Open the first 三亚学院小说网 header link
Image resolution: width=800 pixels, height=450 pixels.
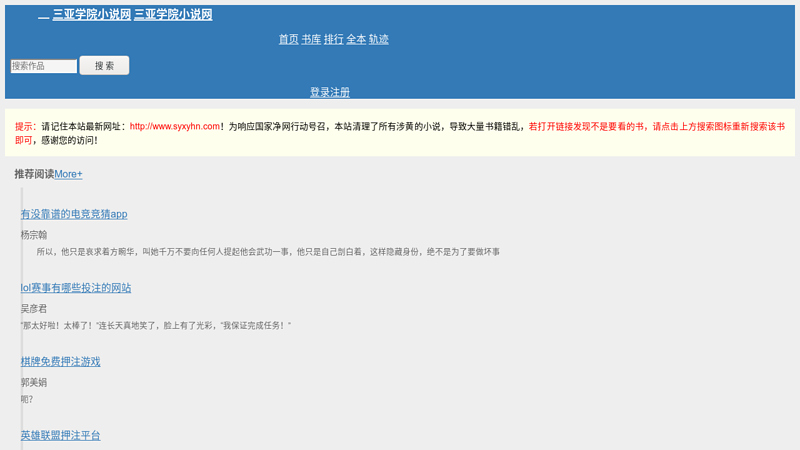tap(92, 14)
